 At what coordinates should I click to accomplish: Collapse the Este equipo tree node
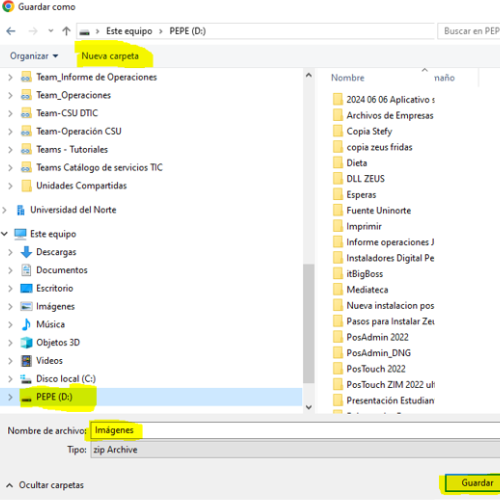click(4, 234)
